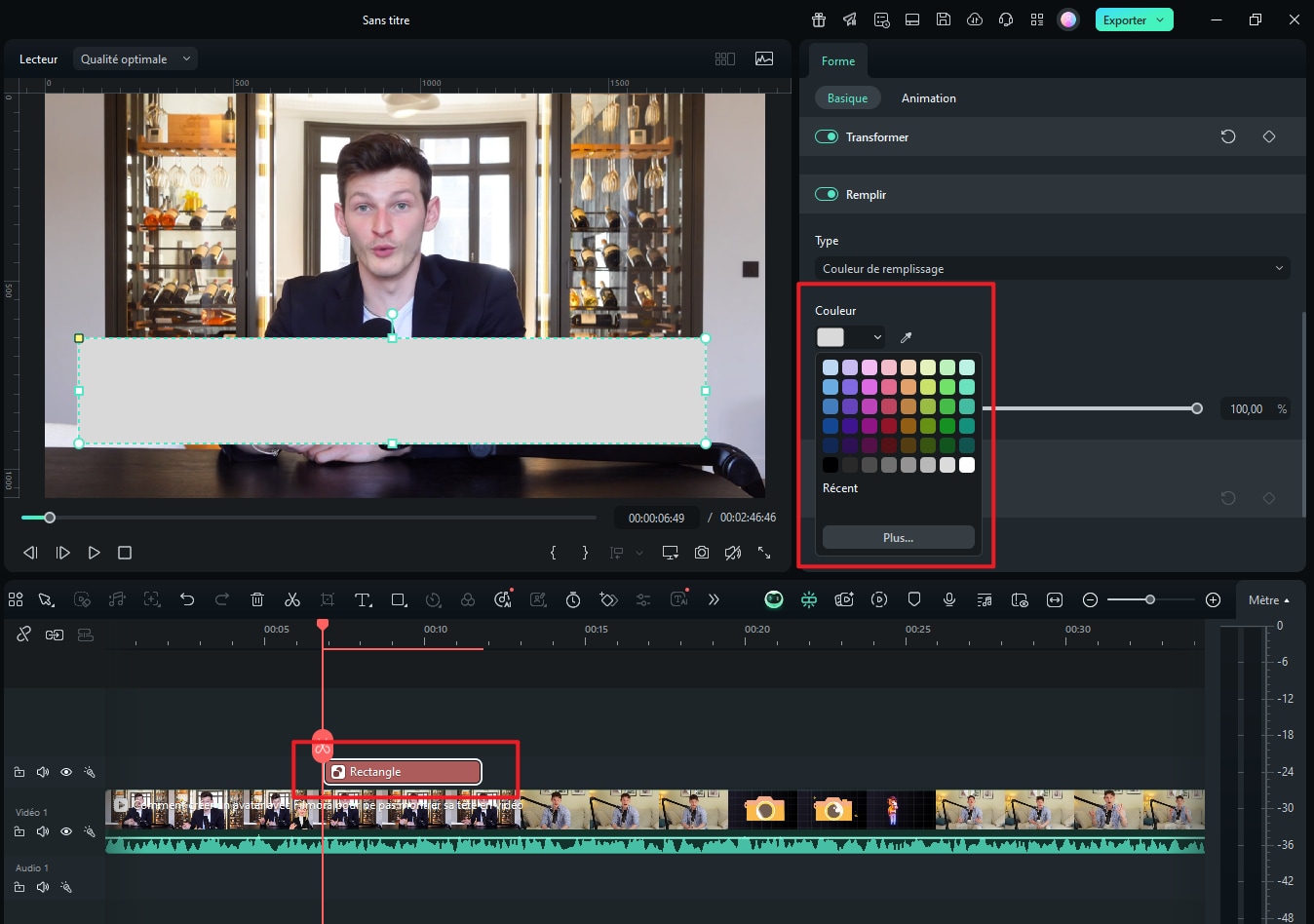Image resolution: width=1314 pixels, height=924 pixels.
Task: Click the microphone voiceover icon
Action: click(x=949, y=599)
